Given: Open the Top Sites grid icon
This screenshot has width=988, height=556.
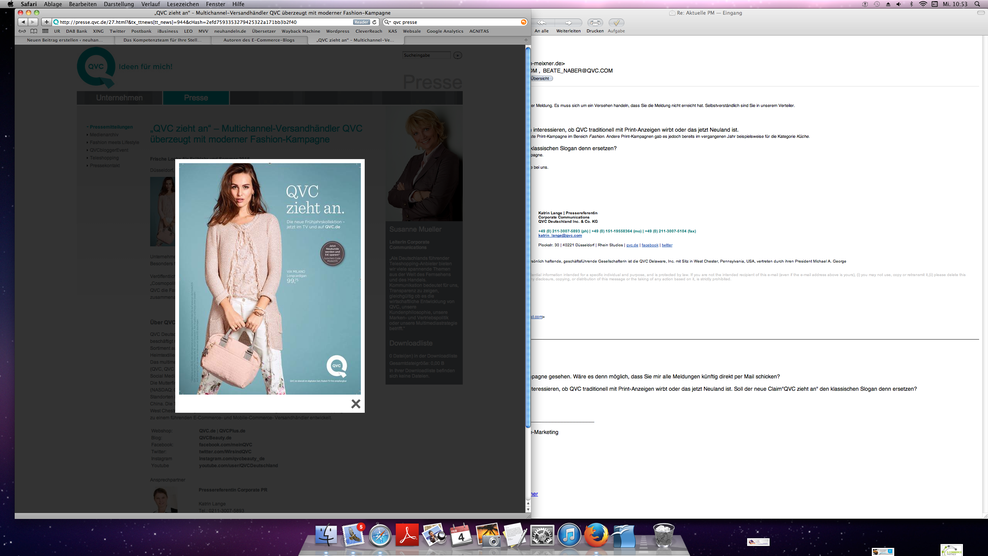Looking at the screenshot, I should [45, 31].
